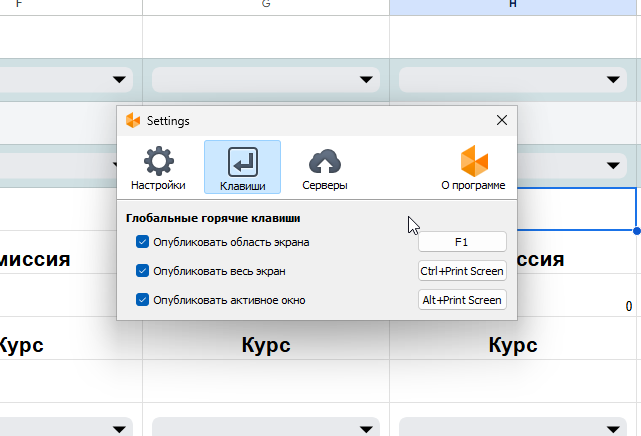
Task: Click the Курс cell in column G
Action: pos(266,346)
